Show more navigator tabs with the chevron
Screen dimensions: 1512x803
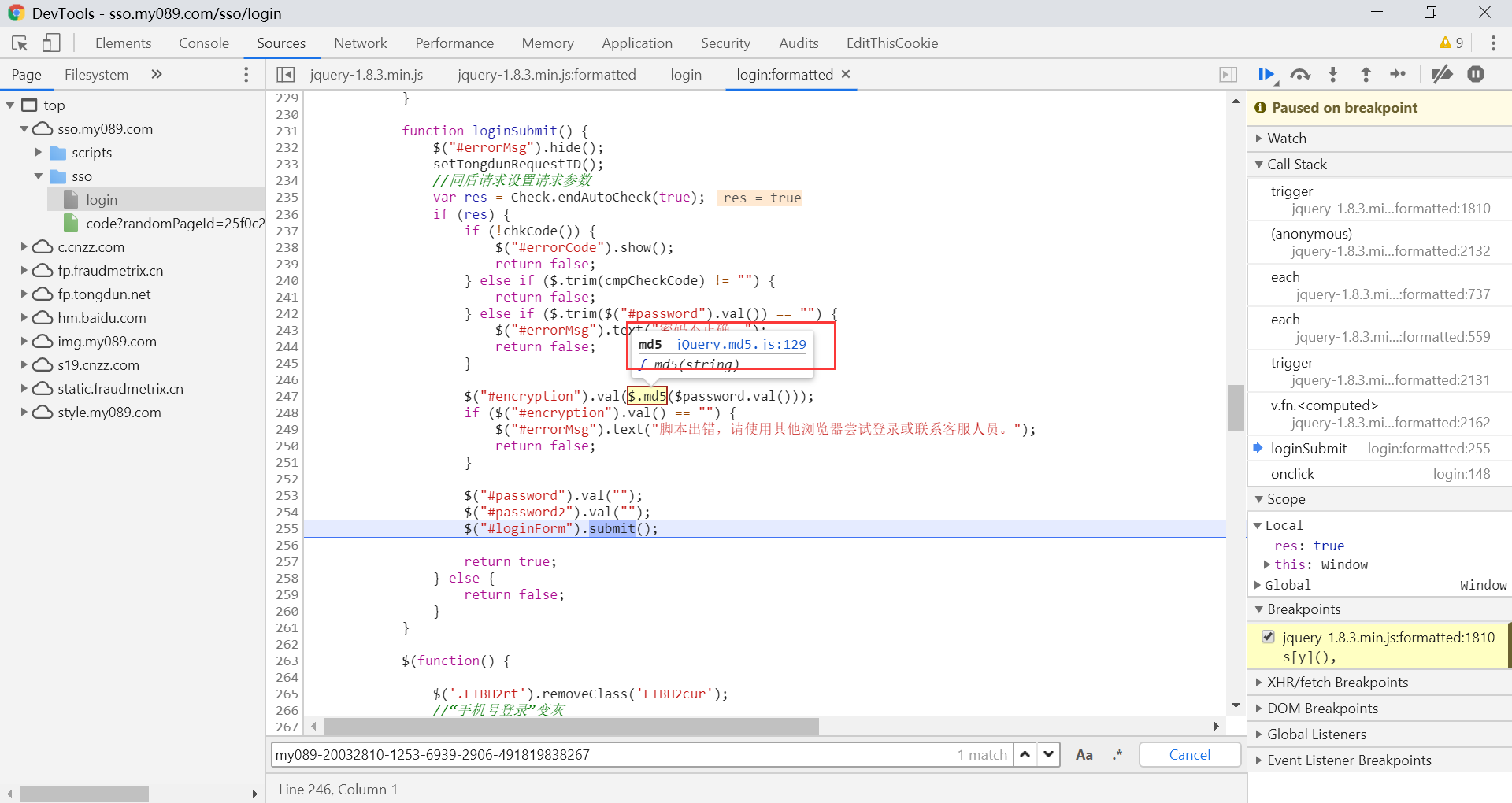[156, 74]
